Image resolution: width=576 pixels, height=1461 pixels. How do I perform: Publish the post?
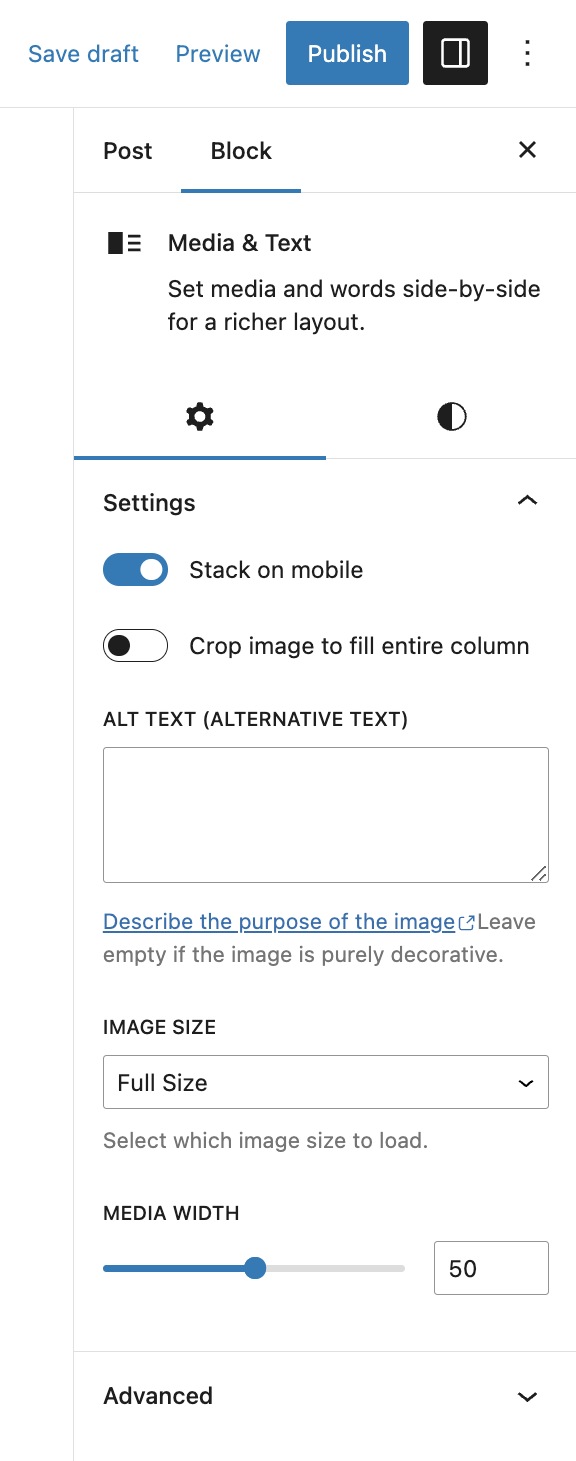[347, 53]
